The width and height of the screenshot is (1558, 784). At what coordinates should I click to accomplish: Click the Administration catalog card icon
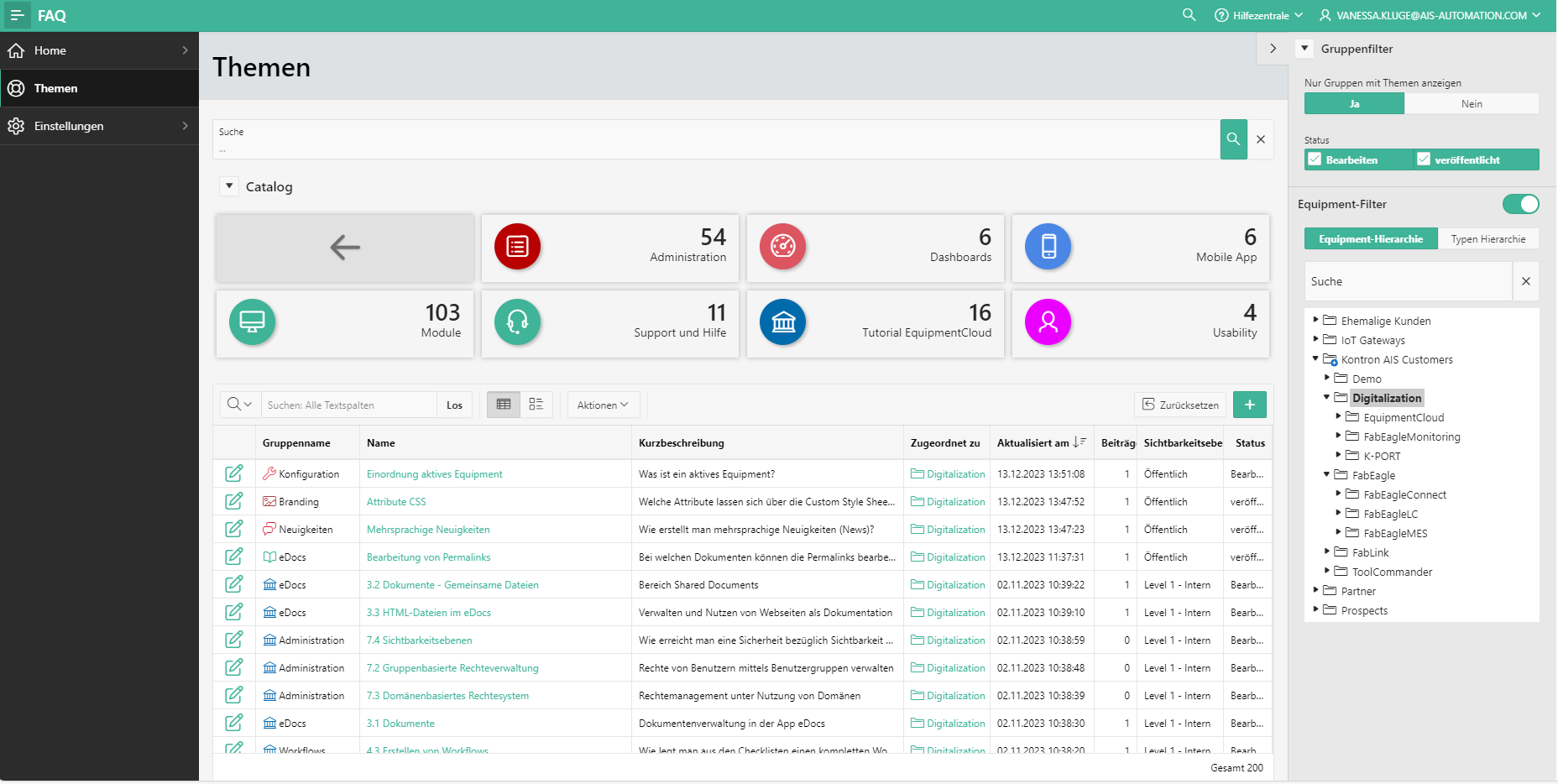pos(517,247)
